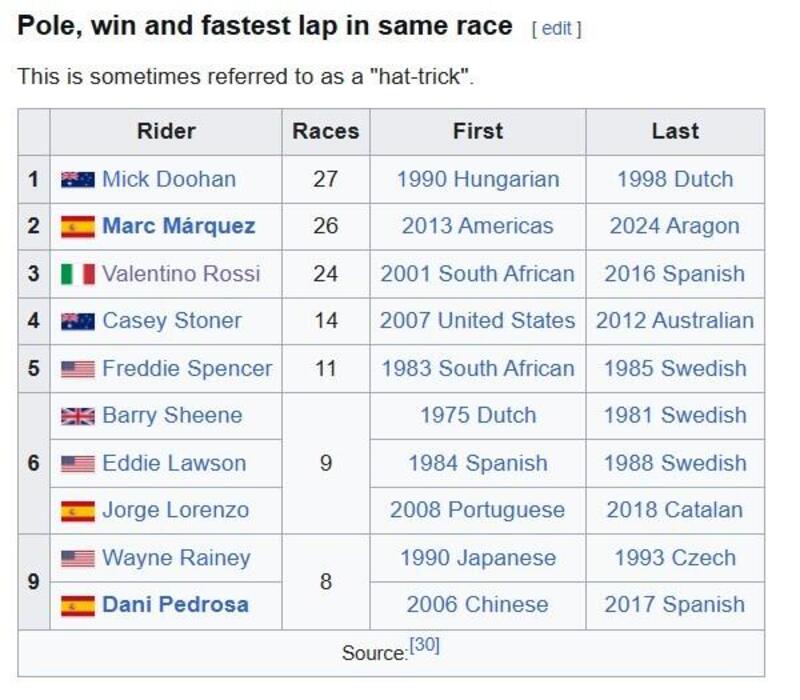Image resolution: width=800 pixels, height=700 pixels.
Task: Click the US flag beside Freddie Spencer
Action: (x=77, y=369)
